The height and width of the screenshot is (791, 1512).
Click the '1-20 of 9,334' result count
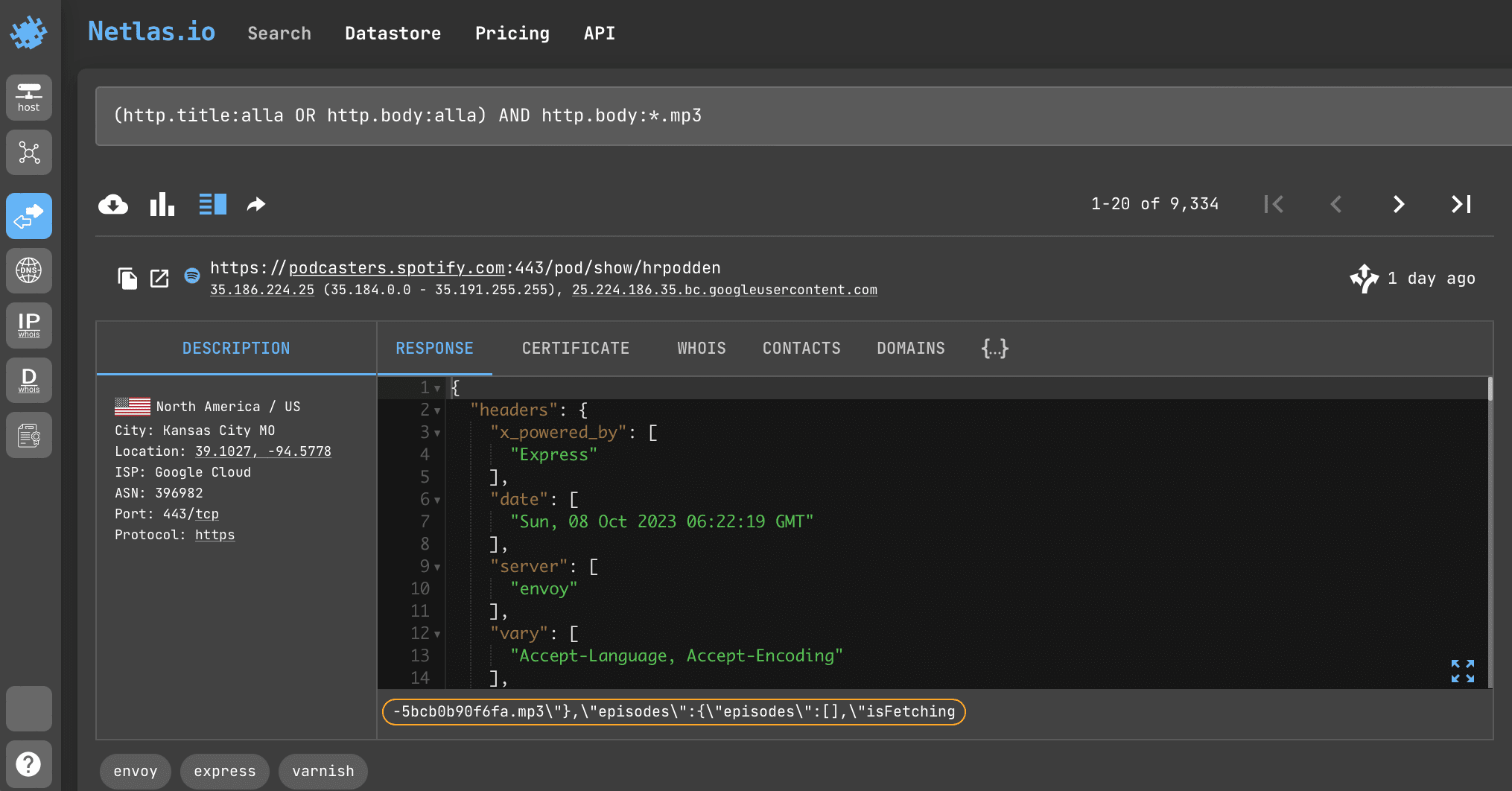click(x=1154, y=204)
